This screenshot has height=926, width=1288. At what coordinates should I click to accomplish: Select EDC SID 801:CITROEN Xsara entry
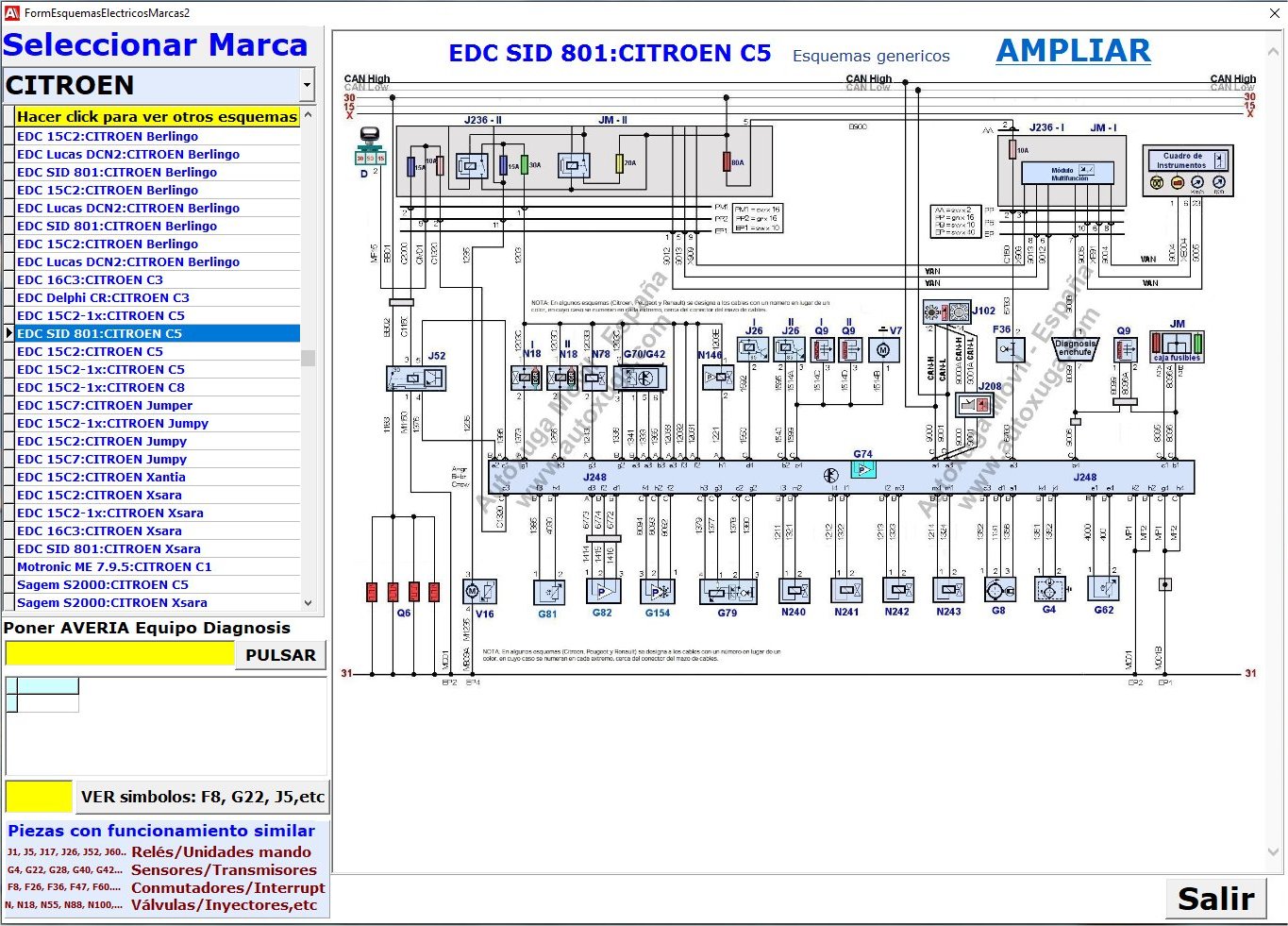pos(158,548)
